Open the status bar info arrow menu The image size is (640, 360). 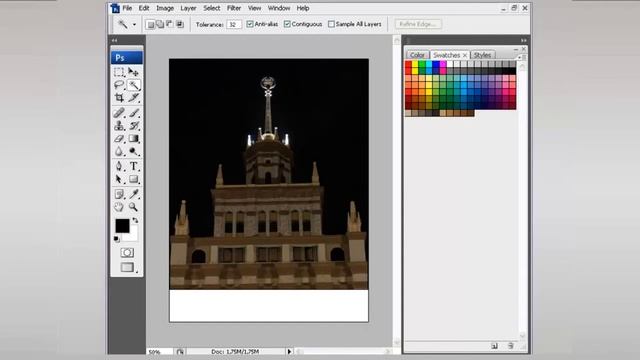[x=289, y=351]
